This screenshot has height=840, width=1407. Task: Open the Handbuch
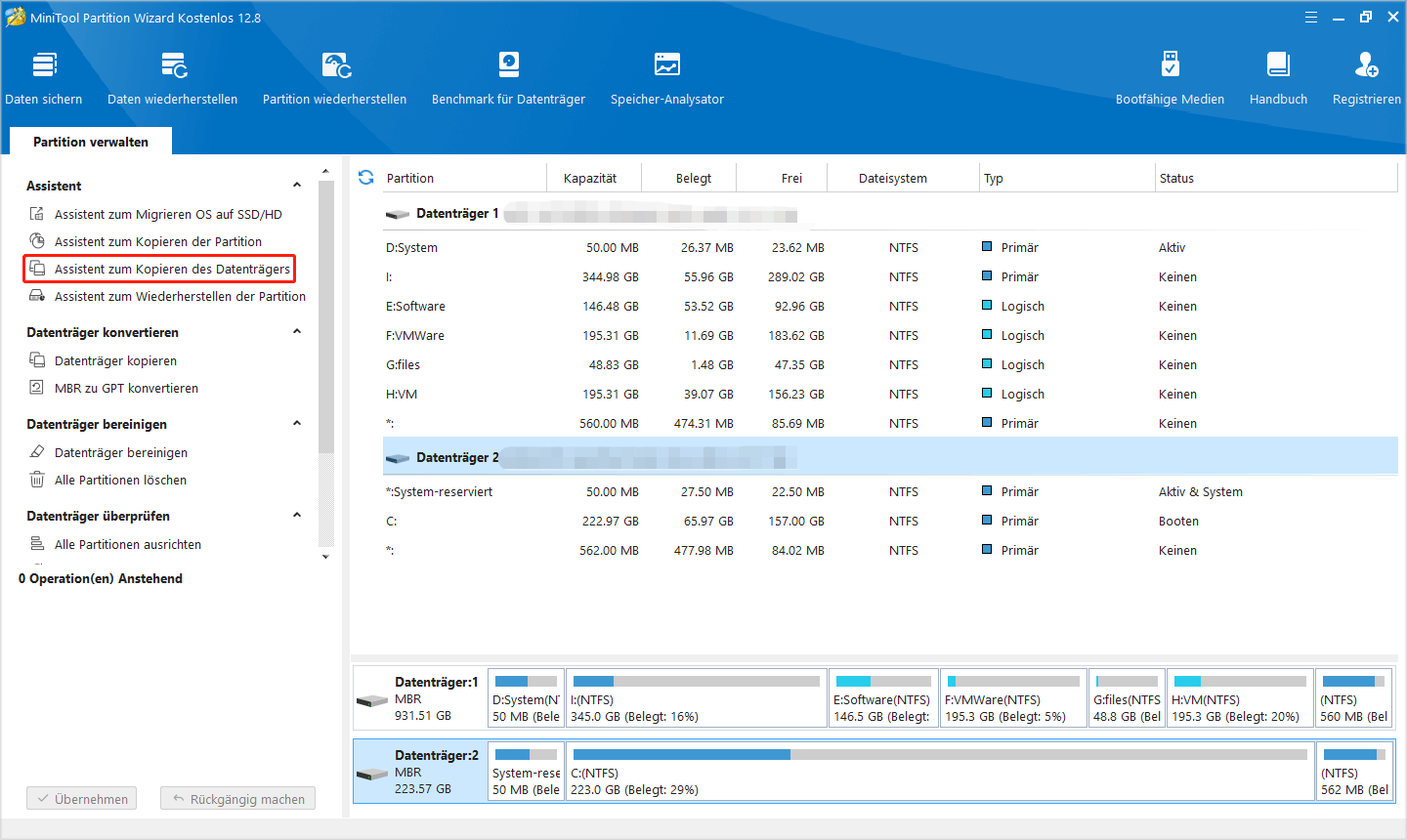pyautogui.click(x=1278, y=78)
